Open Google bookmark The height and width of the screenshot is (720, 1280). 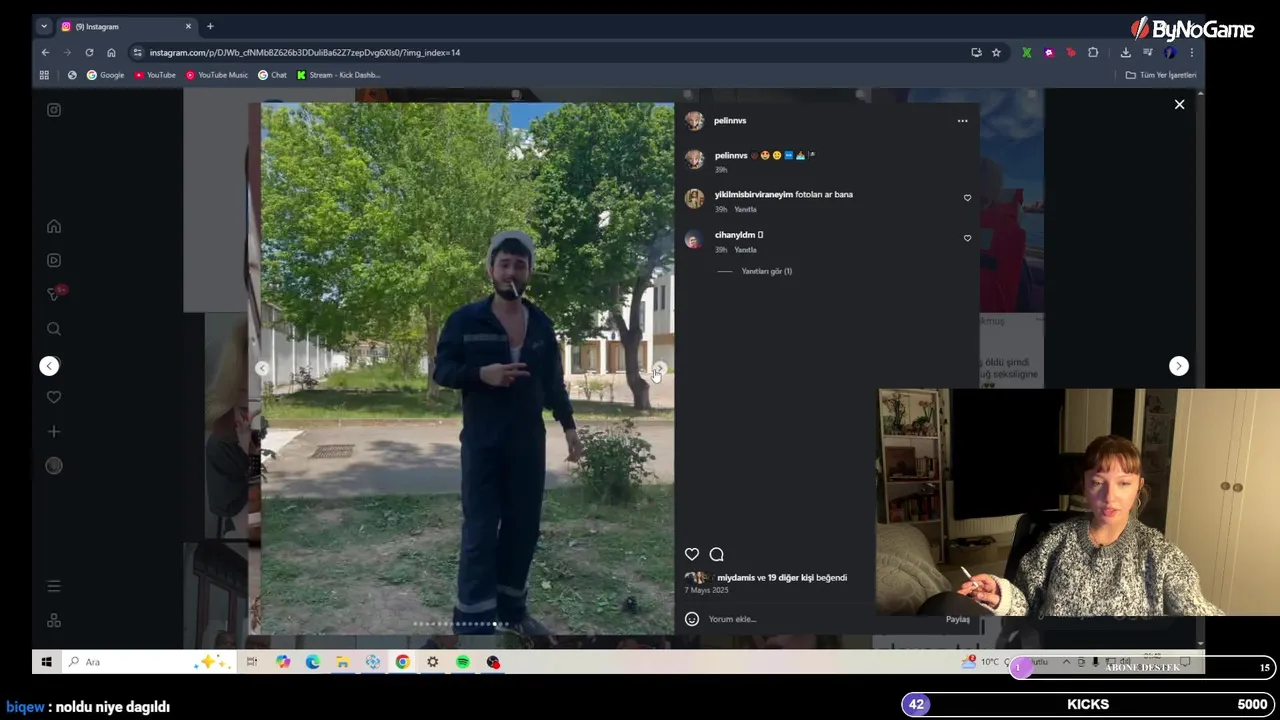[105, 75]
